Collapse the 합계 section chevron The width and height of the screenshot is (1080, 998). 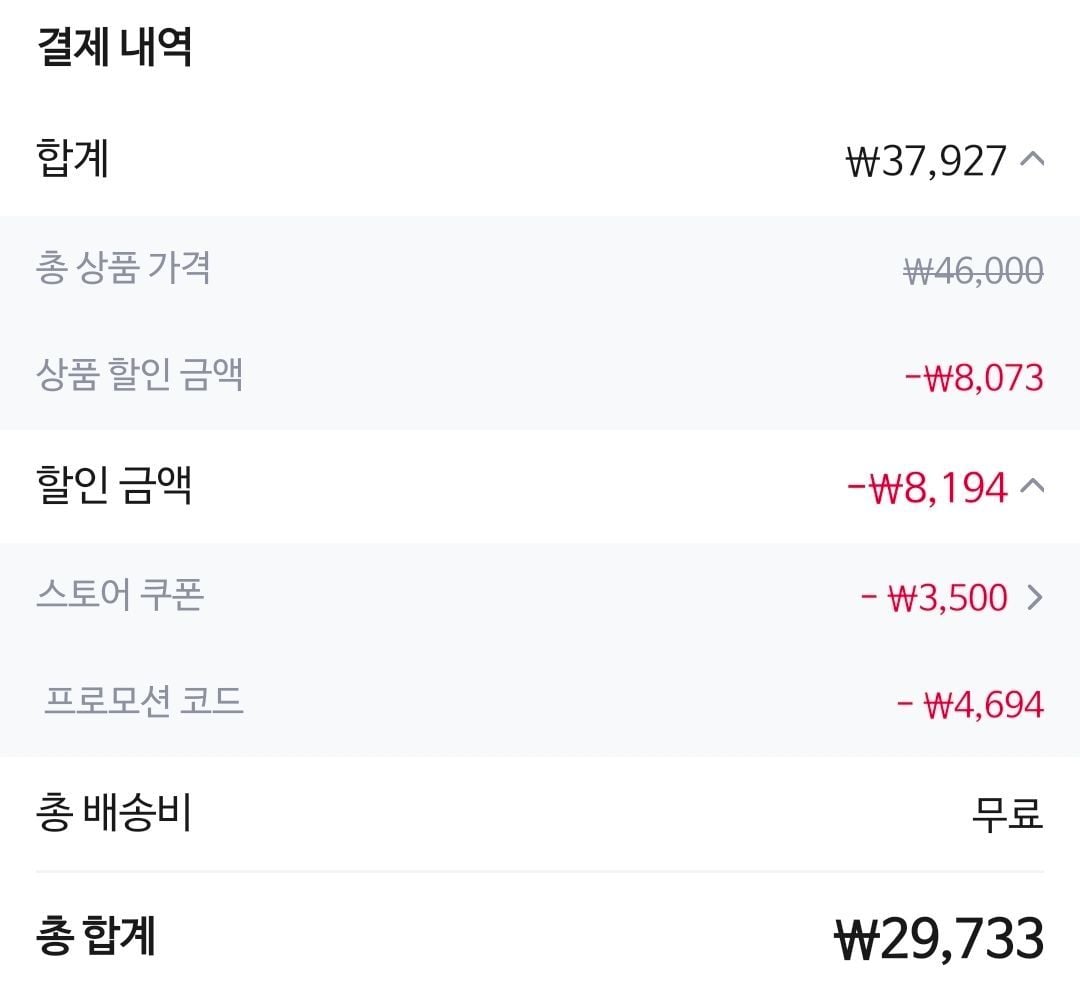click(x=1032, y=159)
